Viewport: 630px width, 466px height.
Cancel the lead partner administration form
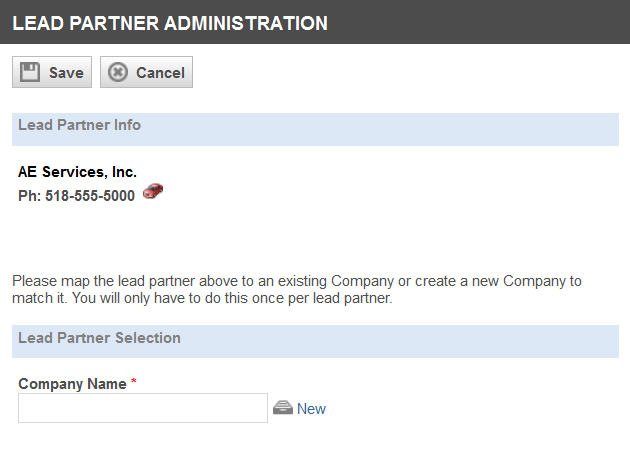[x=146, y=72]
